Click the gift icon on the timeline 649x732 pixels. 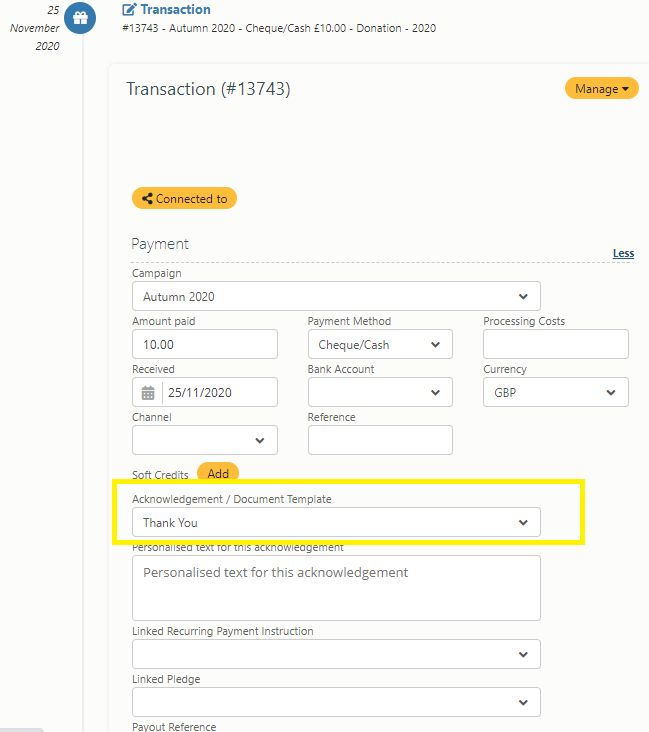coord(80,18)
